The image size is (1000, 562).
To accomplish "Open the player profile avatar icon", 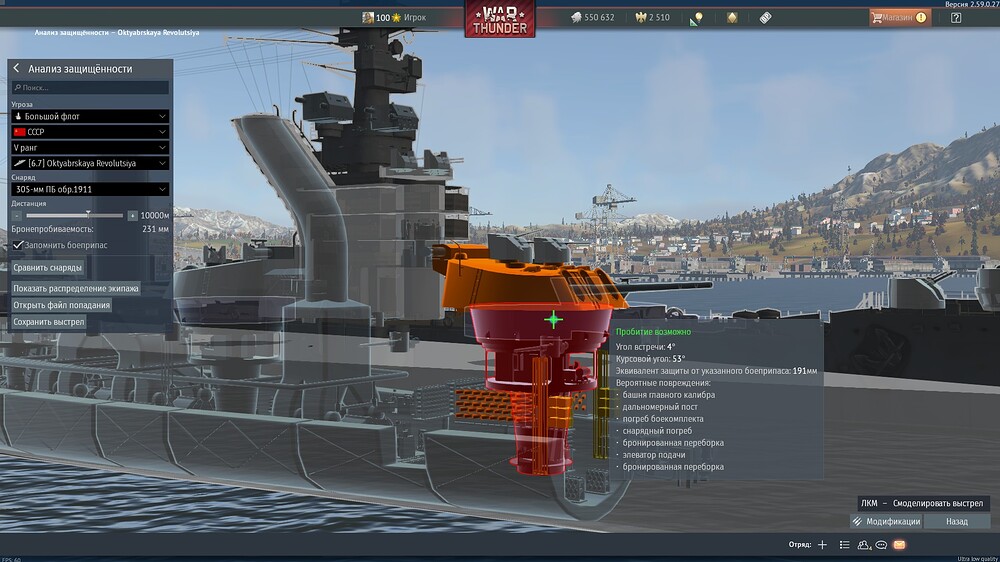I will pyautogui.click(x=368, y=17).
